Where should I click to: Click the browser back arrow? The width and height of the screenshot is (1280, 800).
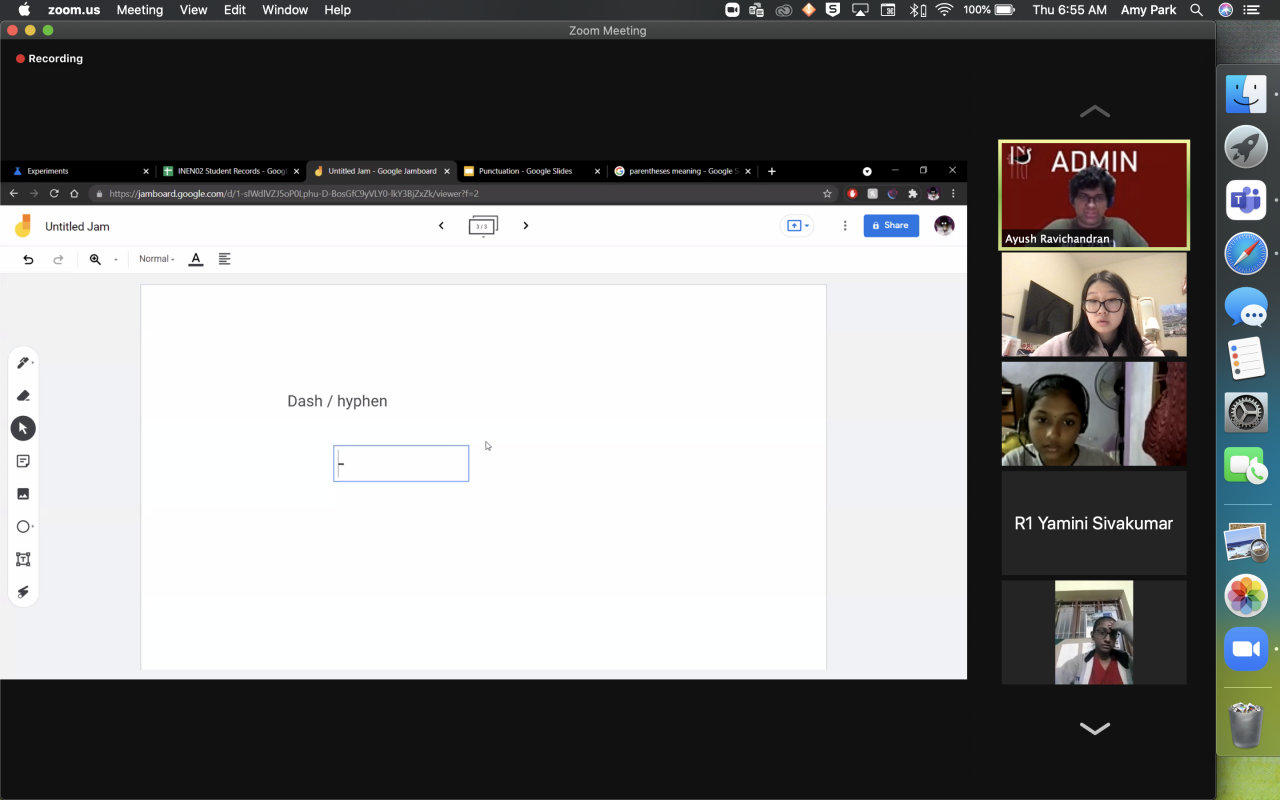point(13,194)
